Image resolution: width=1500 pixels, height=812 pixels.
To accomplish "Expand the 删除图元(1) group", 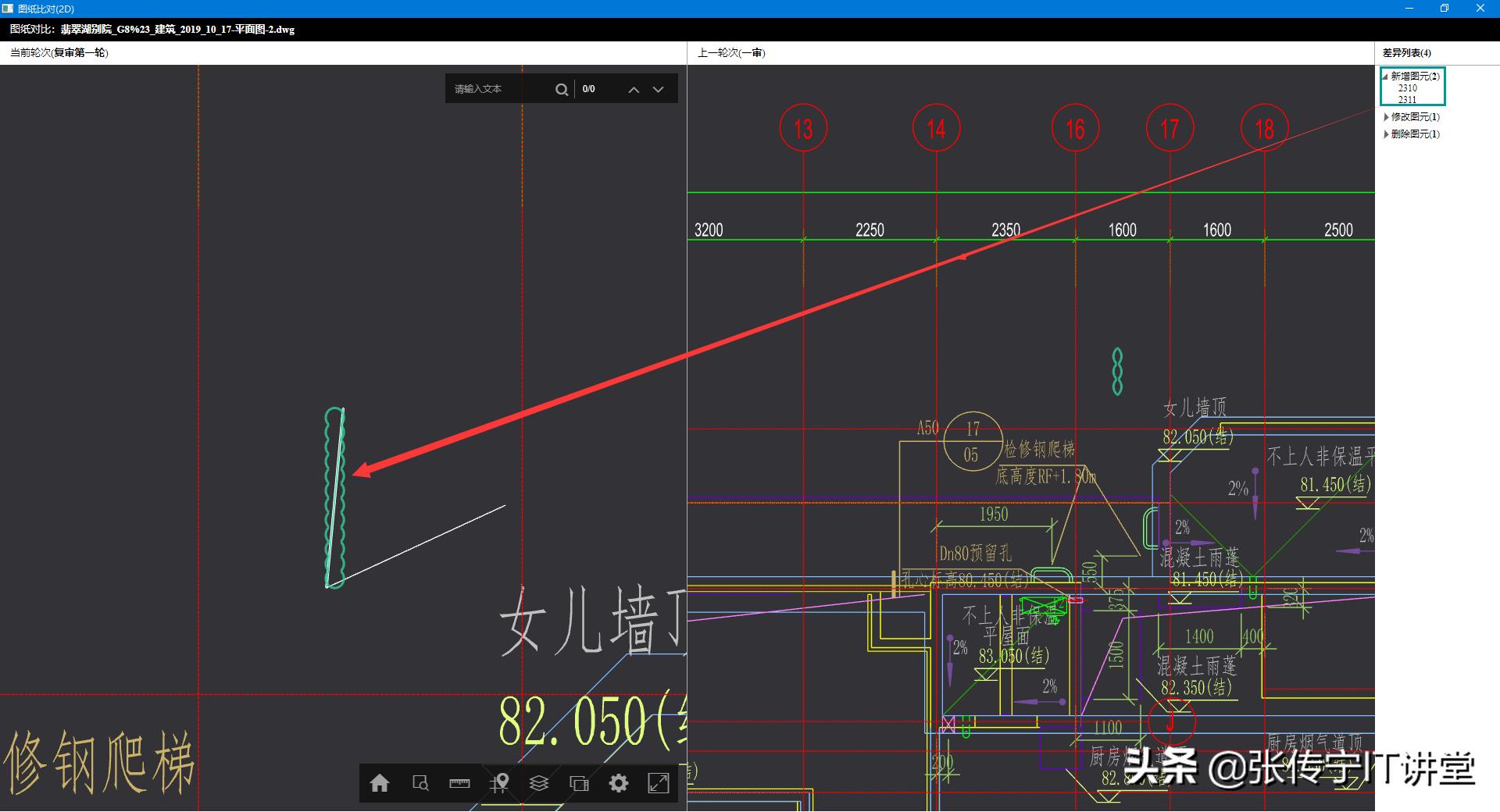I will pos(1386,134).
